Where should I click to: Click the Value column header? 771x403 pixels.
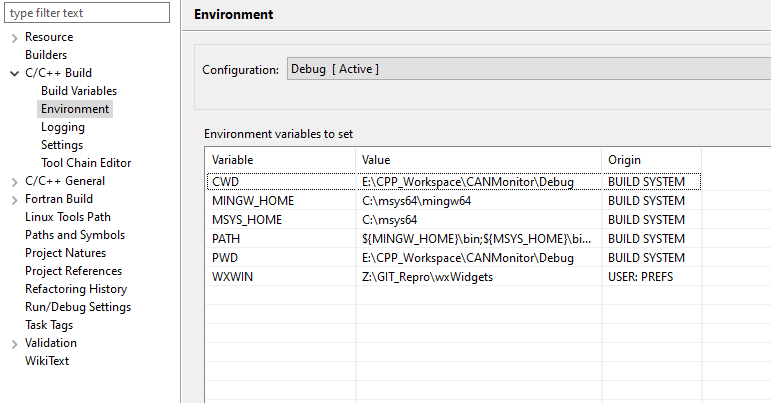click(478, 160)
